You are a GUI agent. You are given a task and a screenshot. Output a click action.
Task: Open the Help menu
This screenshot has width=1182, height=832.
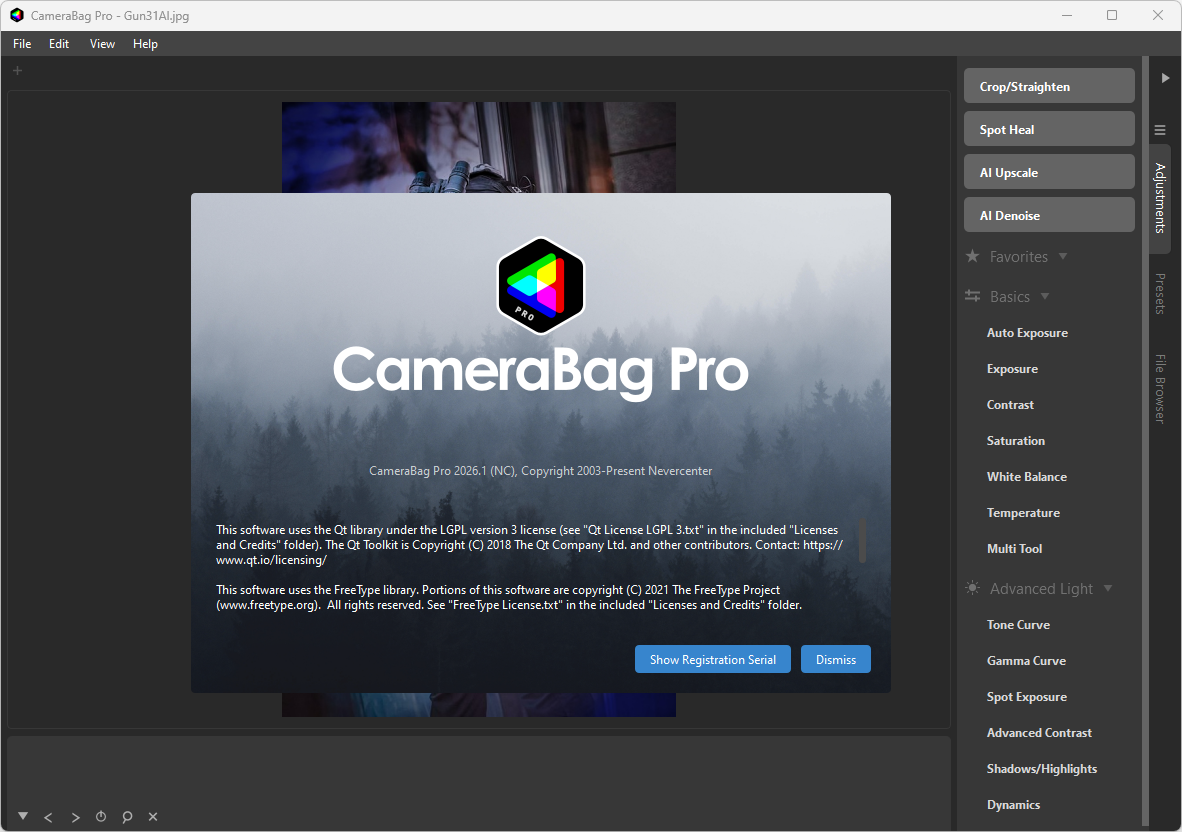coord(145,44)
